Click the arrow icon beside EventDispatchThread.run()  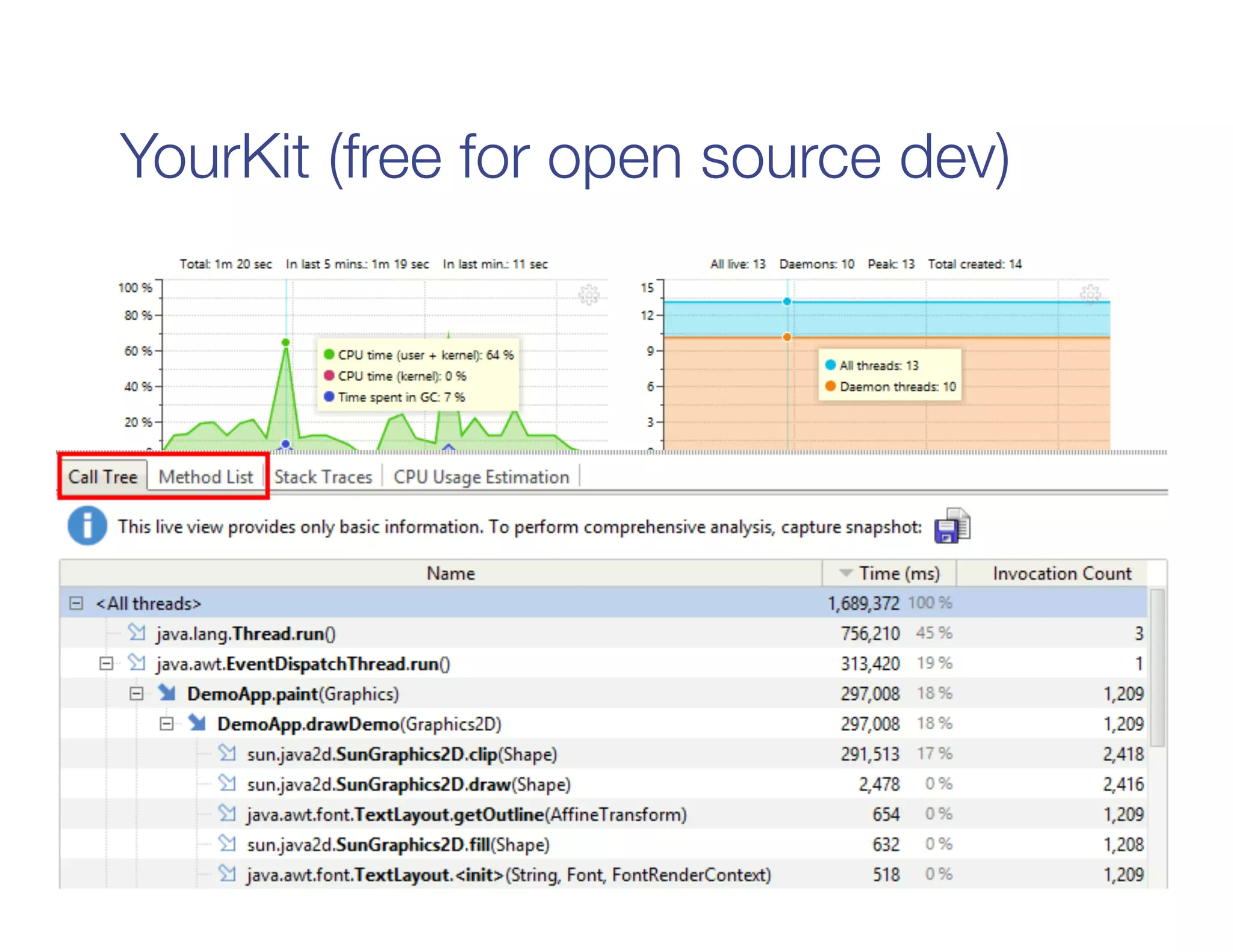click(x=137, y=662)
